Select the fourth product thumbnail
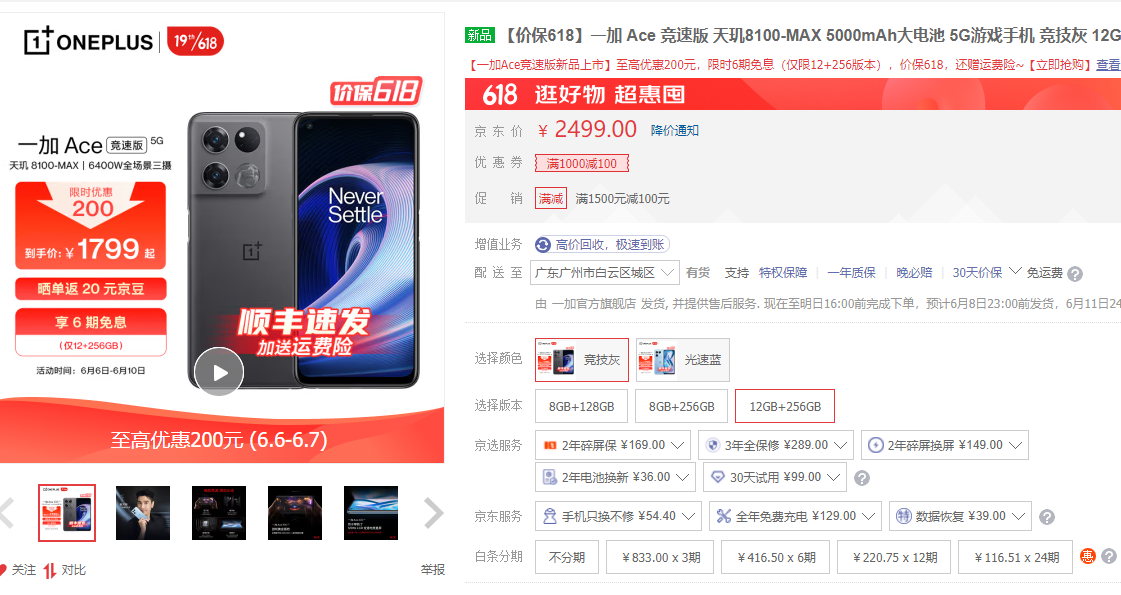Screen dimensions: 1121x595 click(x=295, y=513)
